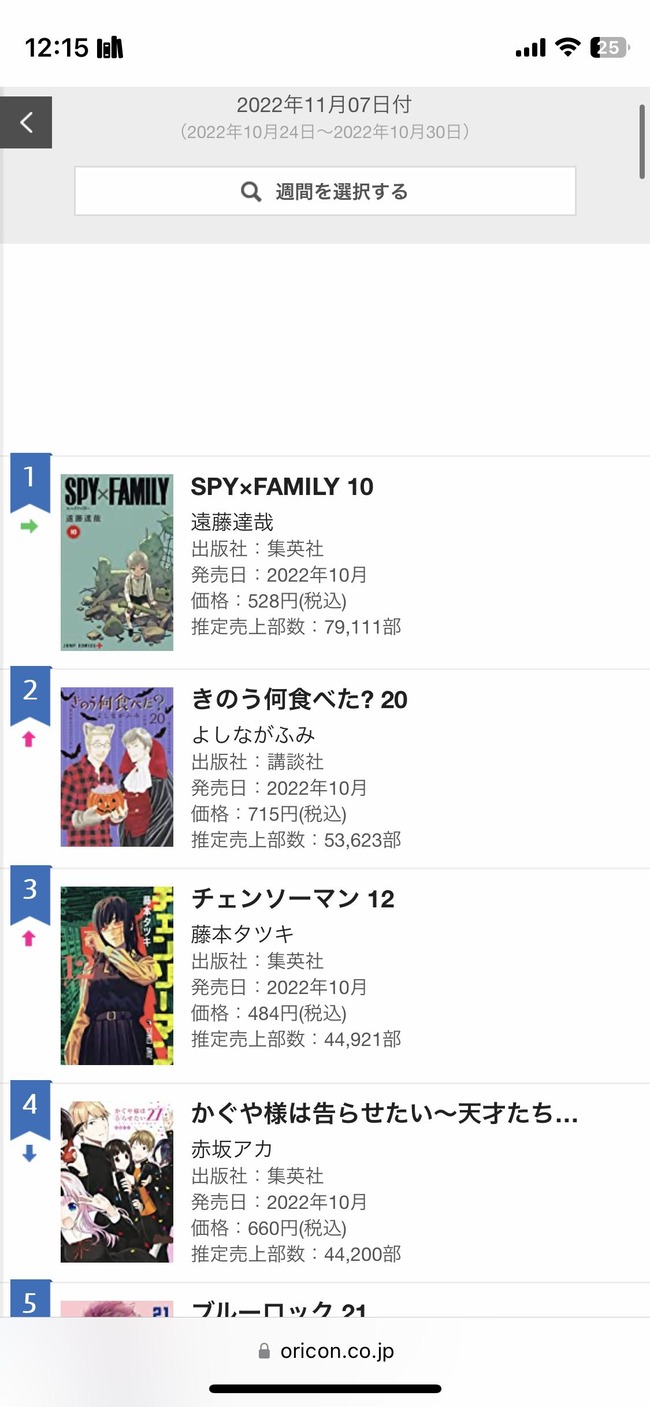Open the かぐや様は告らせたい title link
Image resolution: width=650 pixels, height=1407 pixels.
385,1114
